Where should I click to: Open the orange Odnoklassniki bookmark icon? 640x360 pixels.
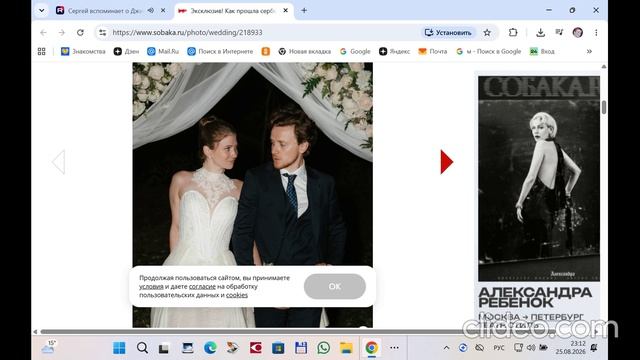266,51
